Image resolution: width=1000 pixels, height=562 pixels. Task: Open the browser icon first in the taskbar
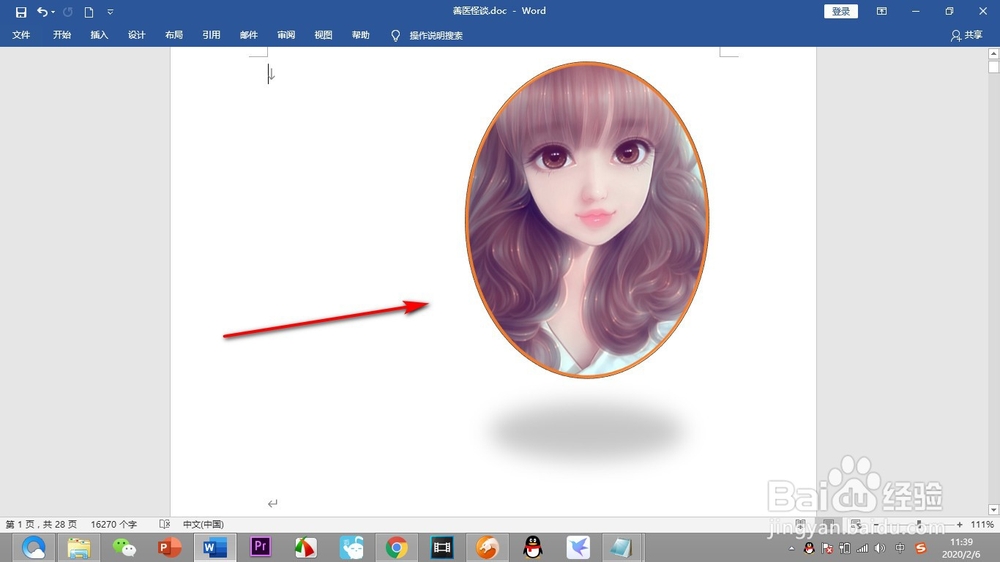click(34, 547)
